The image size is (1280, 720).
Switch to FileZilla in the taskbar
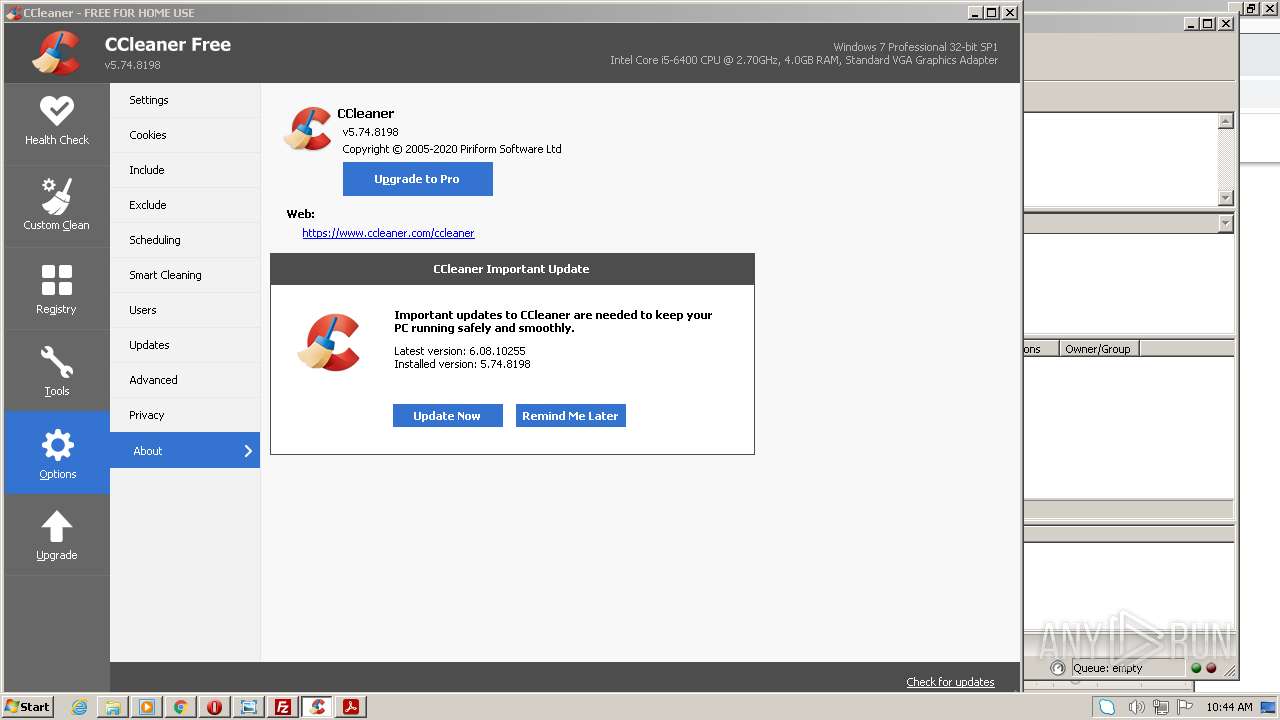coord(283,707)
